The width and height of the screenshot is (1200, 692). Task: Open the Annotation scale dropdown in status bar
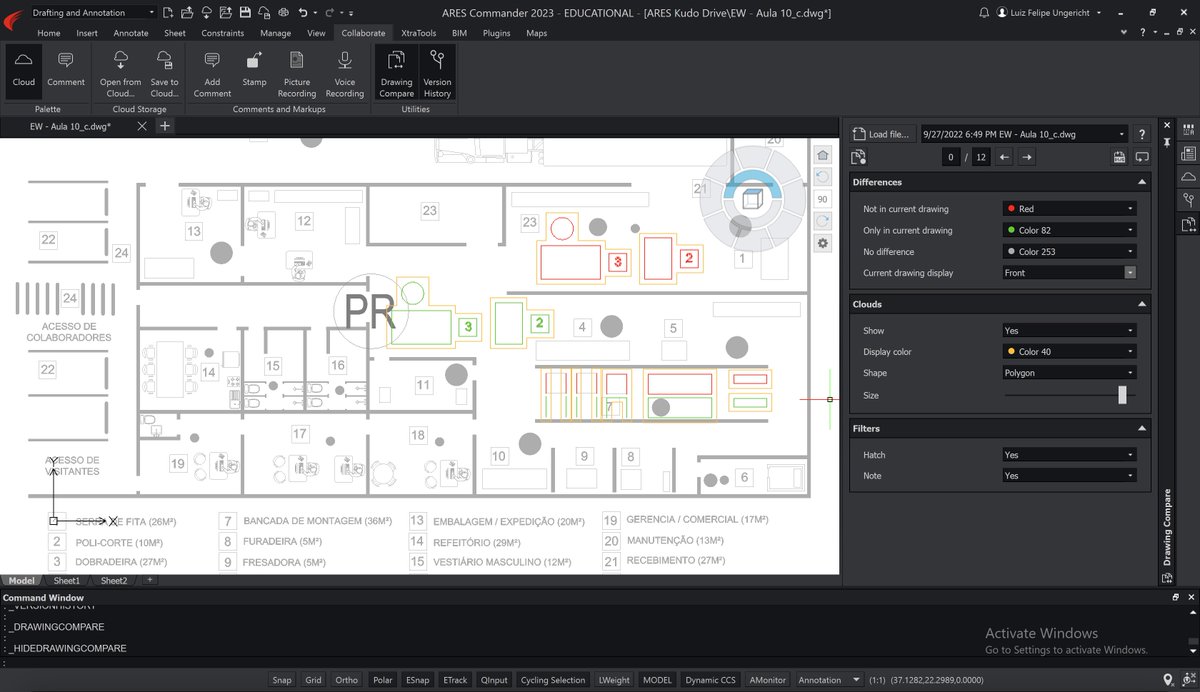(x=827, y=680)
